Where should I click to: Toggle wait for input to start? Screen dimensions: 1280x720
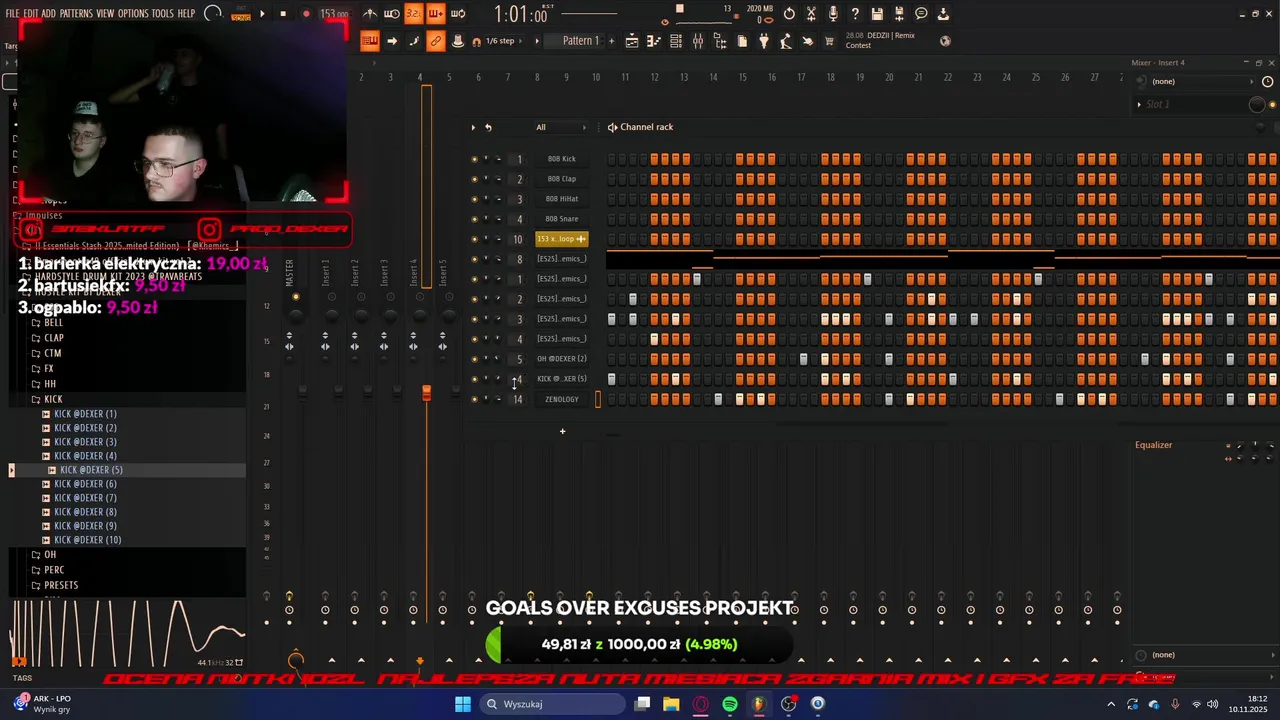coord(391,14)
